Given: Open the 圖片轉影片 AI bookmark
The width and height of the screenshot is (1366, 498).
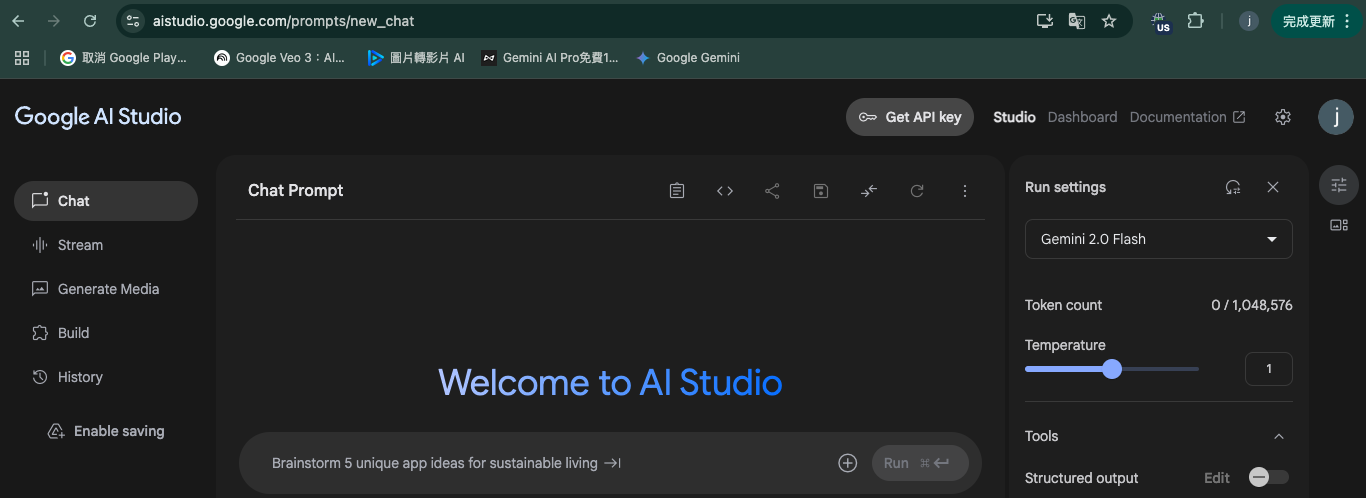Looking at the screenshot, I should (416, 58).
